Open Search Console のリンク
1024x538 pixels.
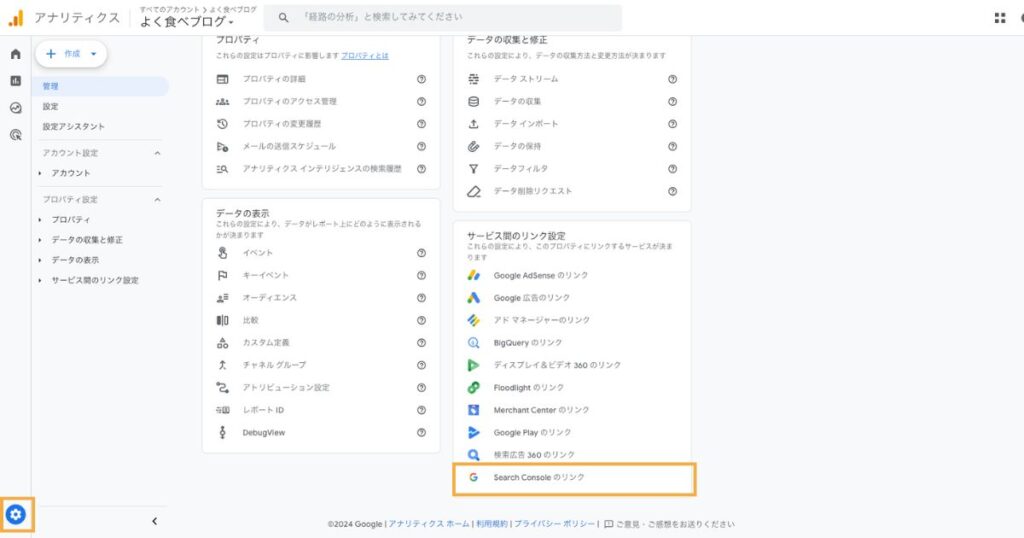(x=539, y=477)
